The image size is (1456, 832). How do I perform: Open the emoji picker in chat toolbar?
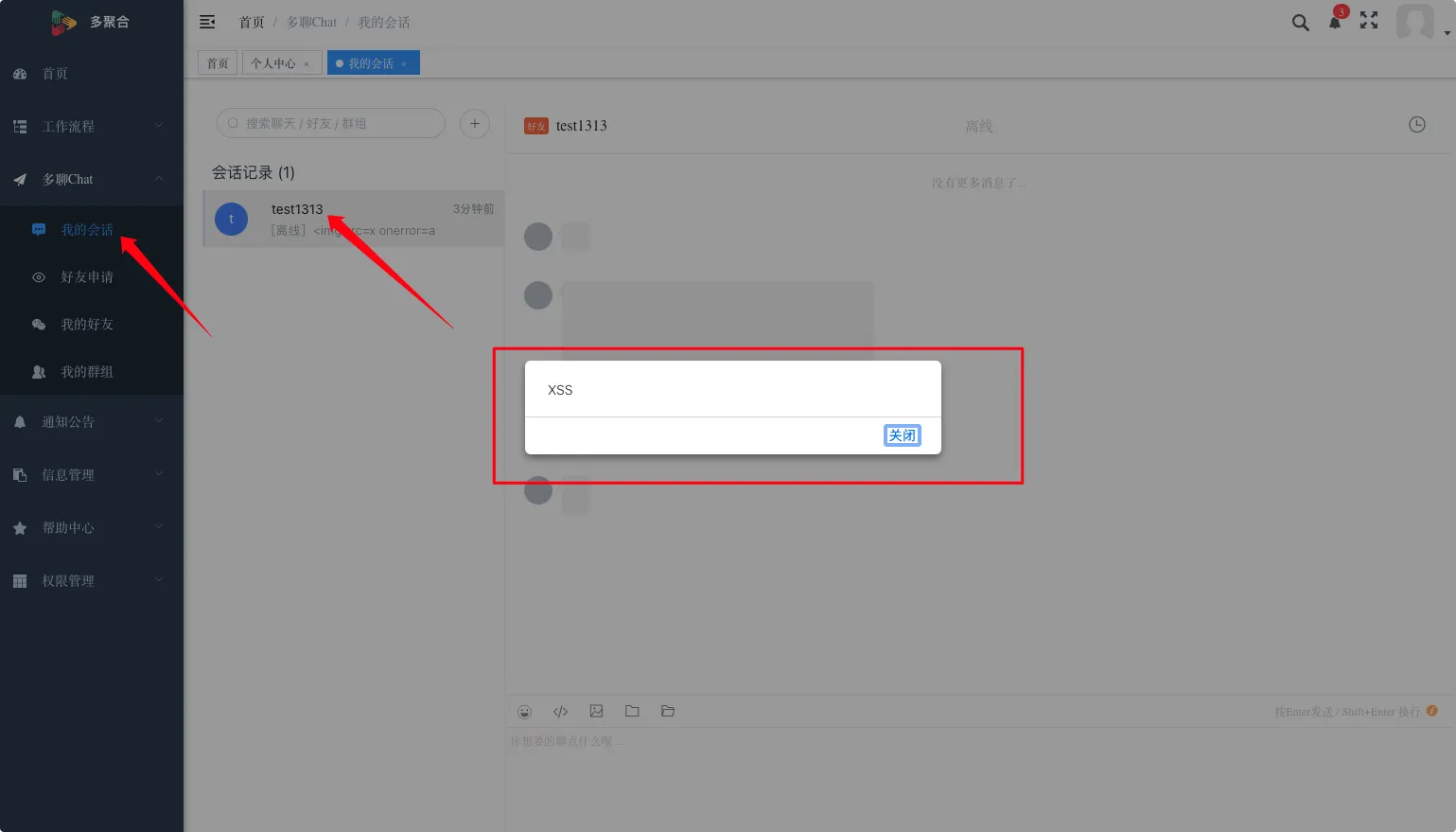coord(525,712)
